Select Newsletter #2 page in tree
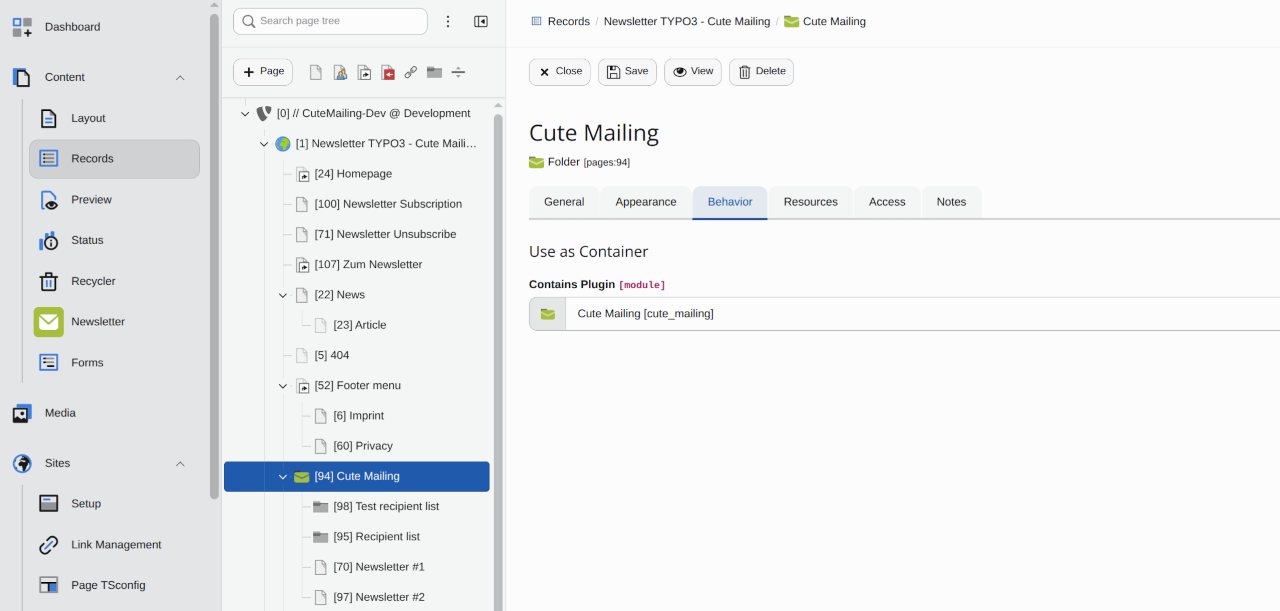 pyautogui.click(x=379, y=598)
